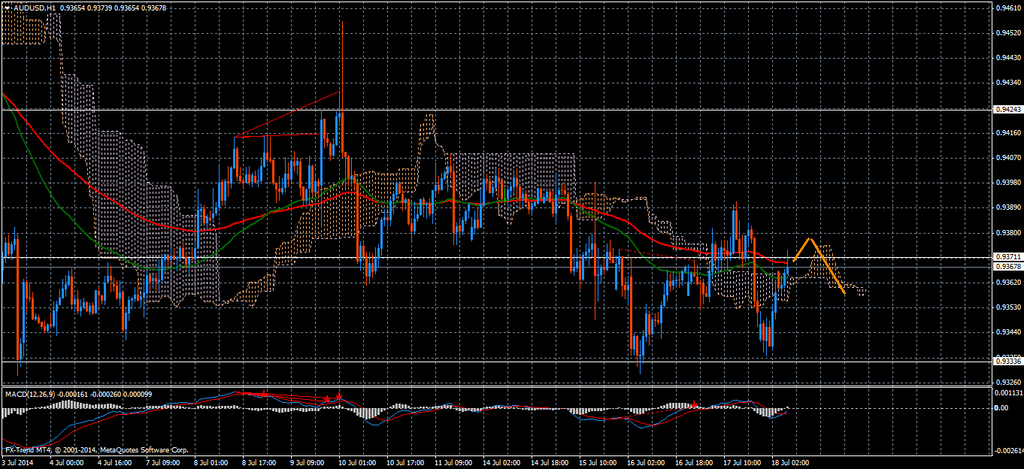
Task: Click the 7 Jul 09:00 time label
Action: pos(161,463)
